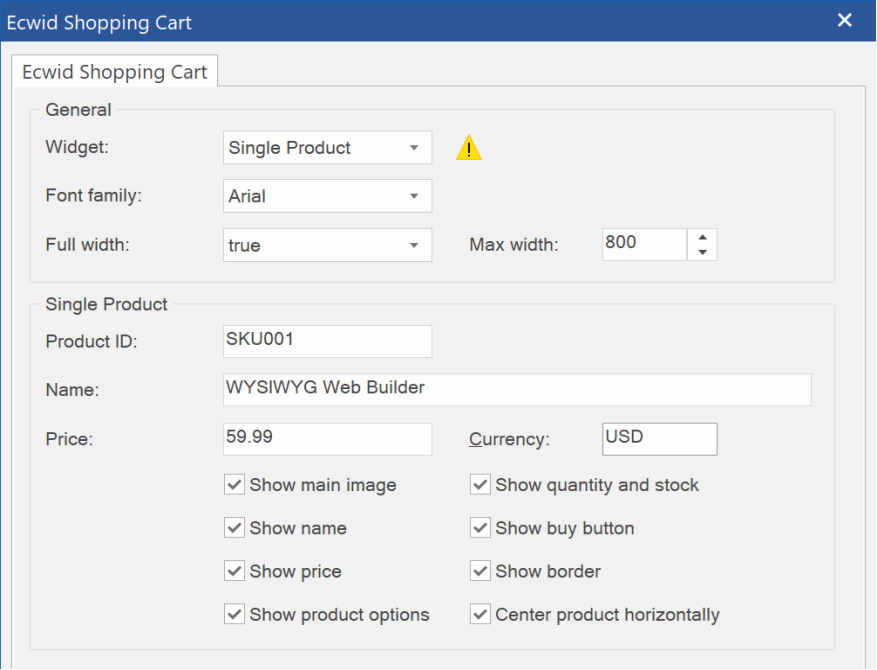This screenshot has width=877, height=670.
Task: Click the Max width value field
Action: point(643,244)
